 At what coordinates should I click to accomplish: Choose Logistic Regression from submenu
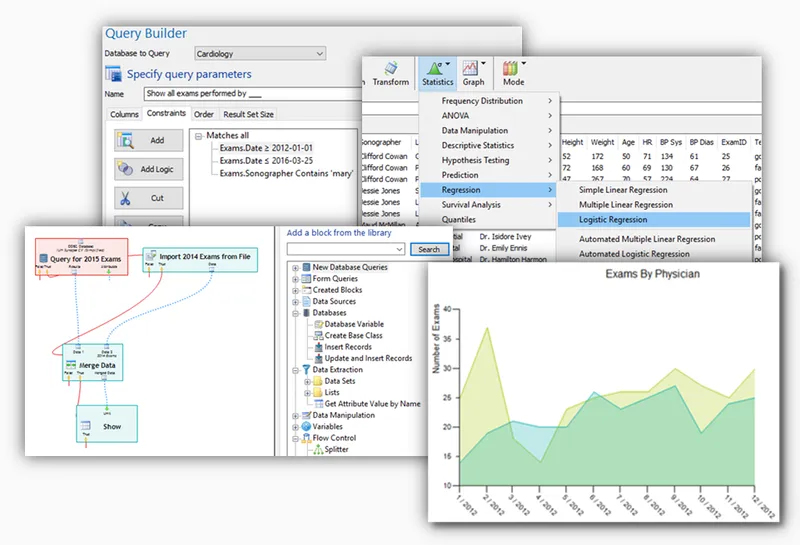click(654, 219)
